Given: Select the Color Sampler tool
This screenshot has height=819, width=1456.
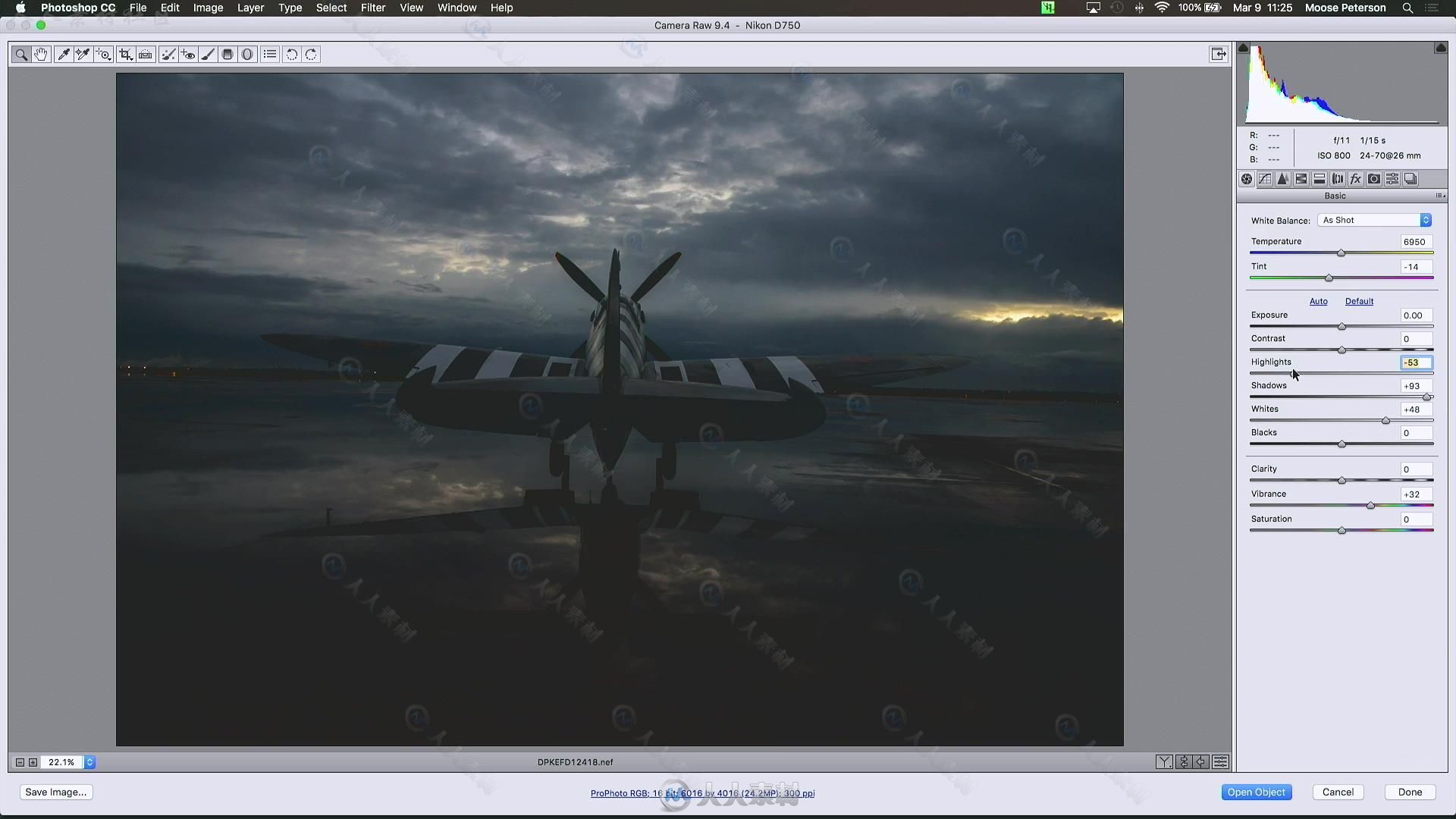Looking at the screenshot, I should [x=83, y=55].
